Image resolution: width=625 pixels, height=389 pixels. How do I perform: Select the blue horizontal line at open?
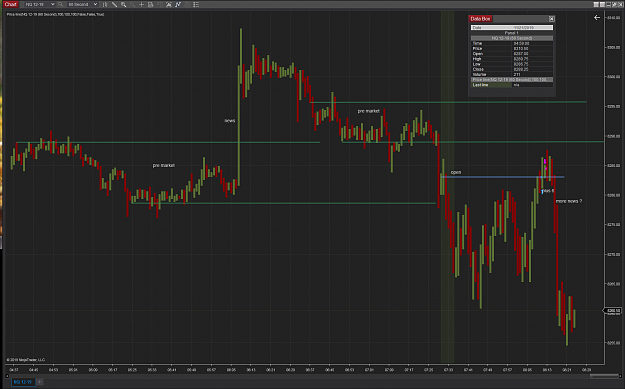coord(502,177)
